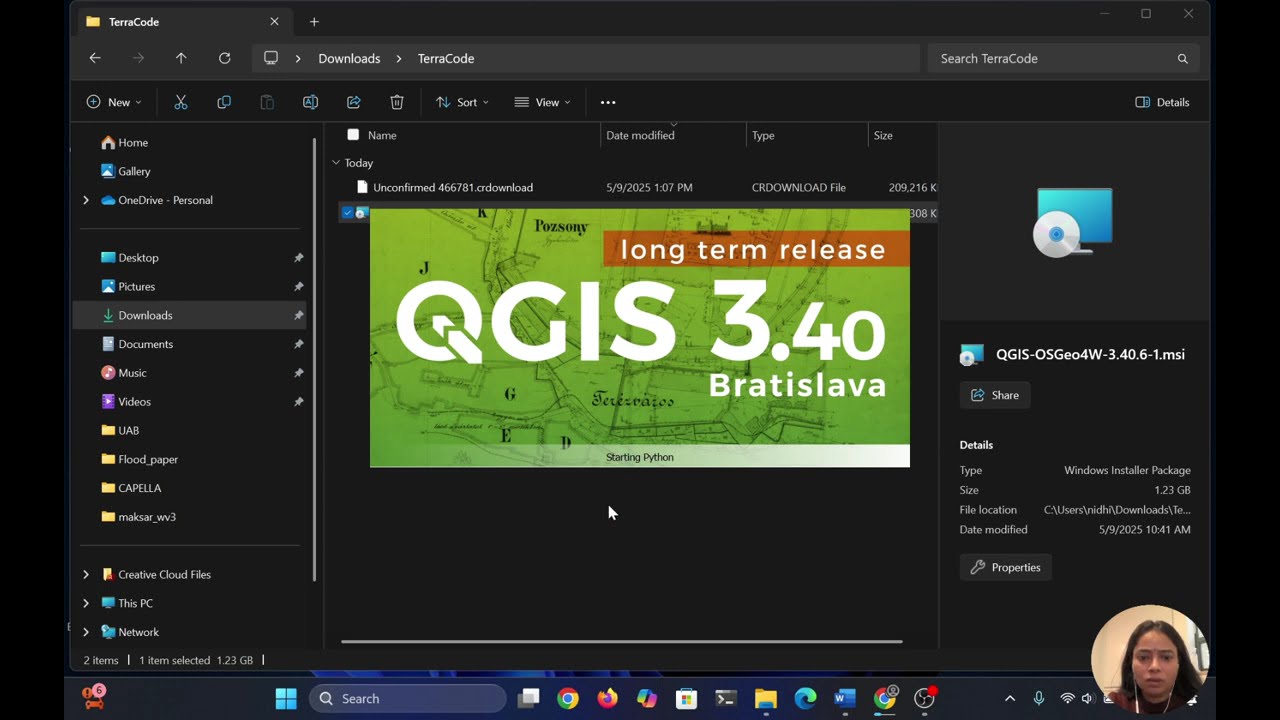Go back with the Back arrow
The image size is (1280, 720).
click(95, 58)
